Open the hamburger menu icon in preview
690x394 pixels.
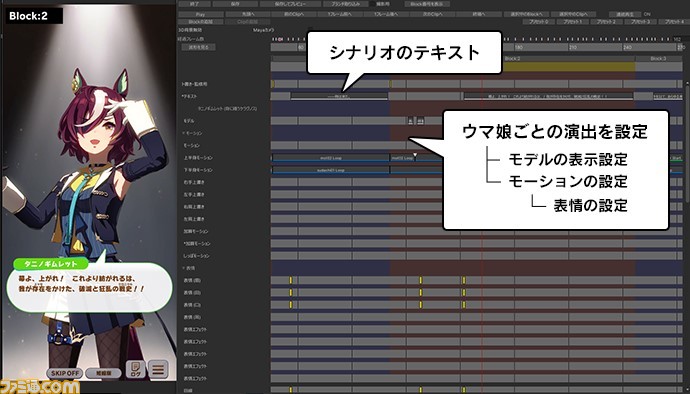click(x=158, y=369)
